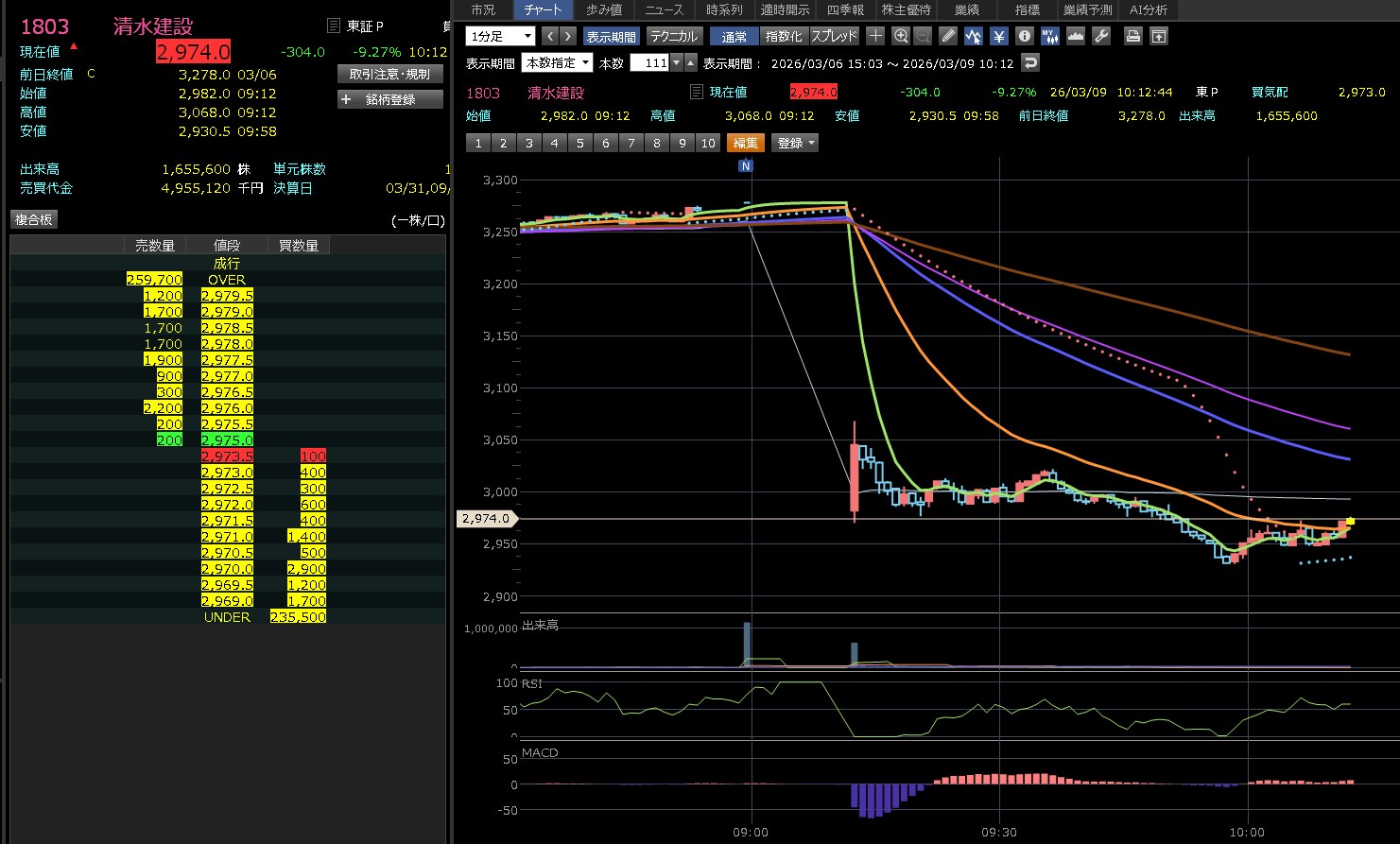Pop out chart window icon

click(x=1159, y=36)
